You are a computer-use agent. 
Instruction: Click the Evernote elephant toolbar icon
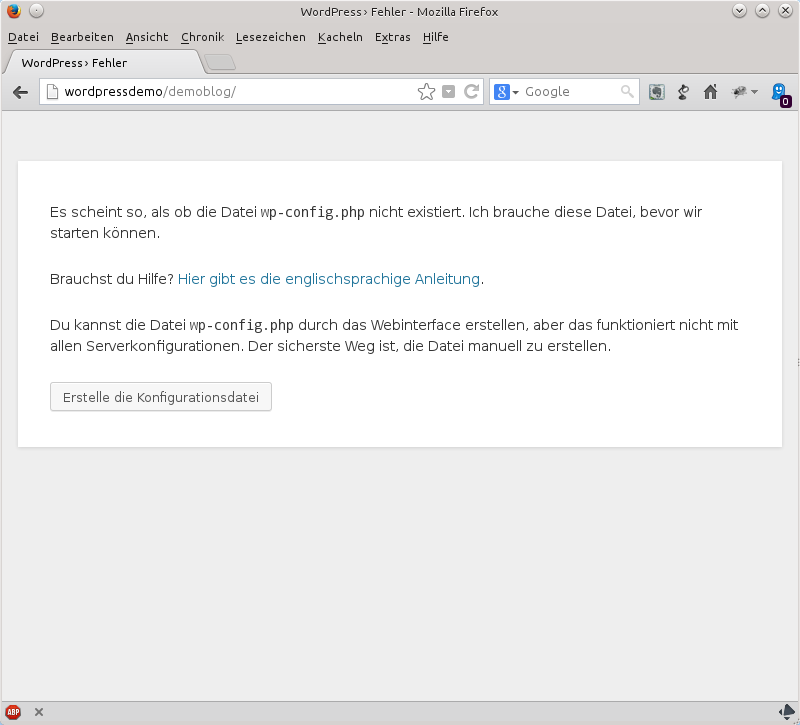click(x=657, y=92)
